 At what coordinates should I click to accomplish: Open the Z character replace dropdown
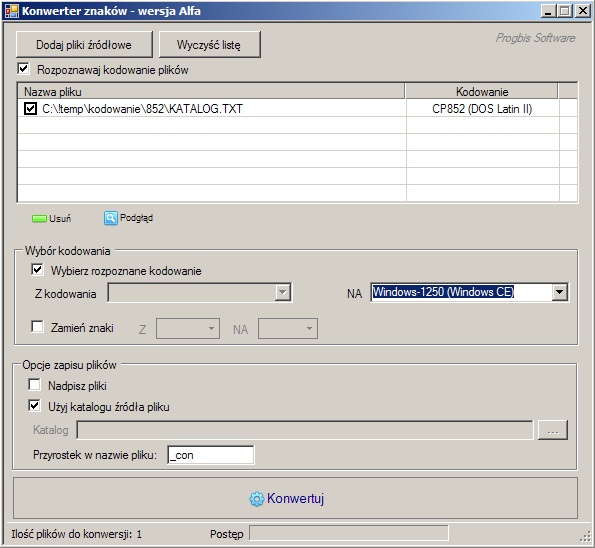point(188,329)
